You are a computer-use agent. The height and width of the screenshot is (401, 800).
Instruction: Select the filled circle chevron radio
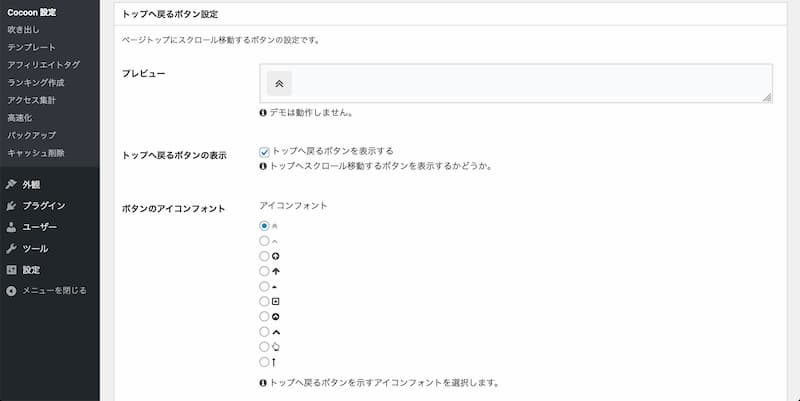click(x=264, y=317)
